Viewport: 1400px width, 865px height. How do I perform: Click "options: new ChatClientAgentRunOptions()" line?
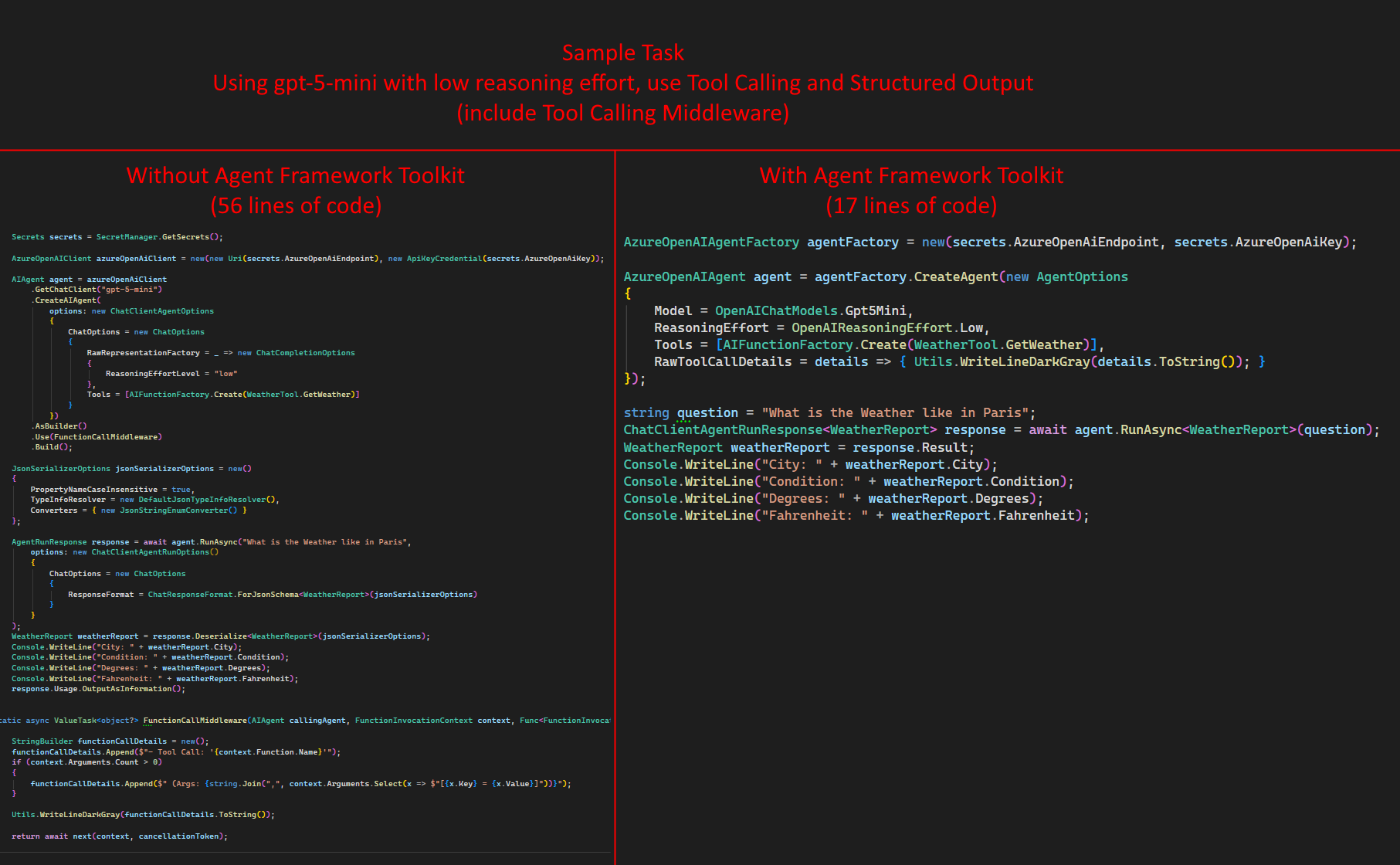(124, 552)
